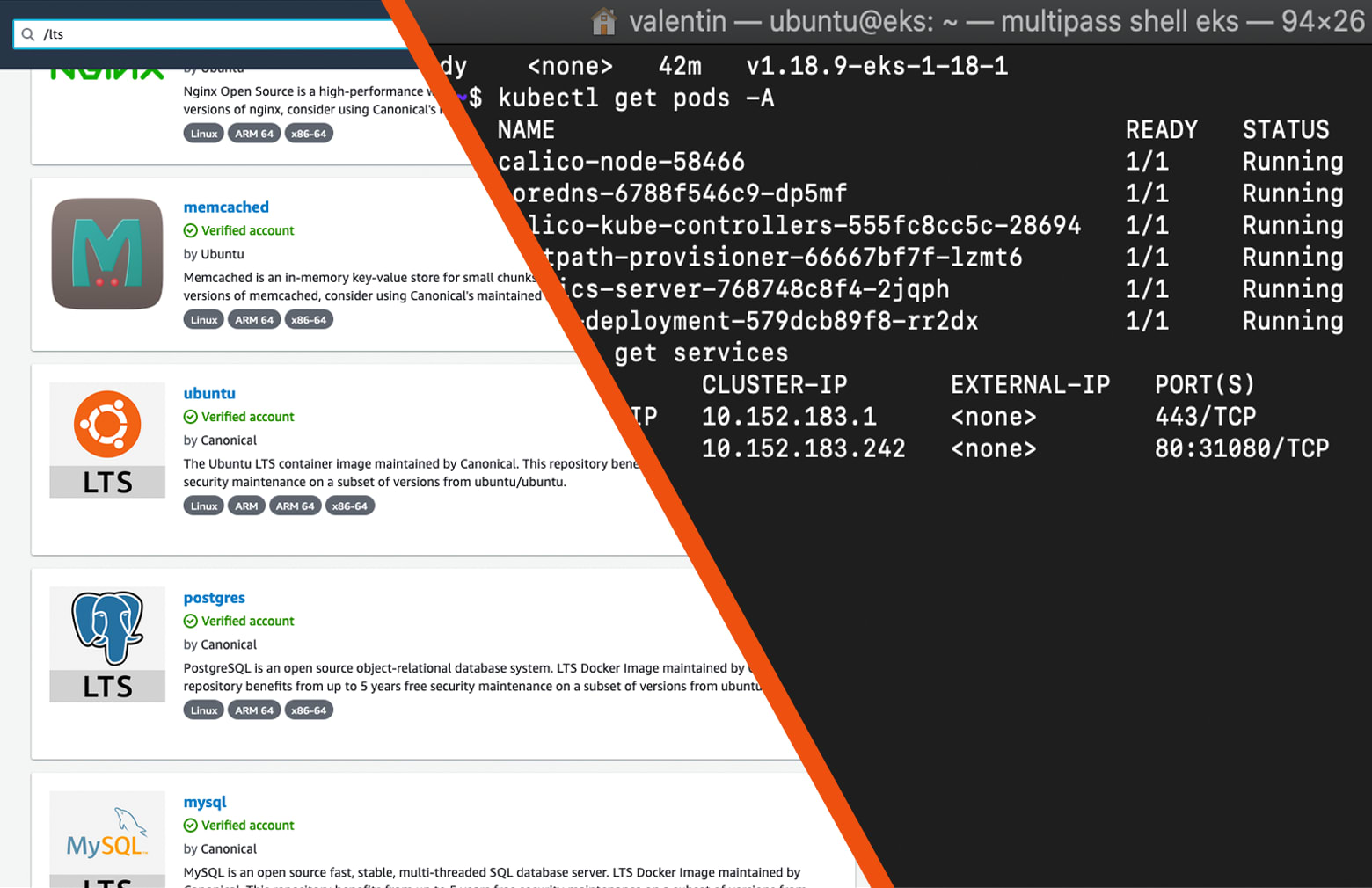
Task: Click 'calico-node-58466' pod name in terminal
Action: [x=621, y=162]
